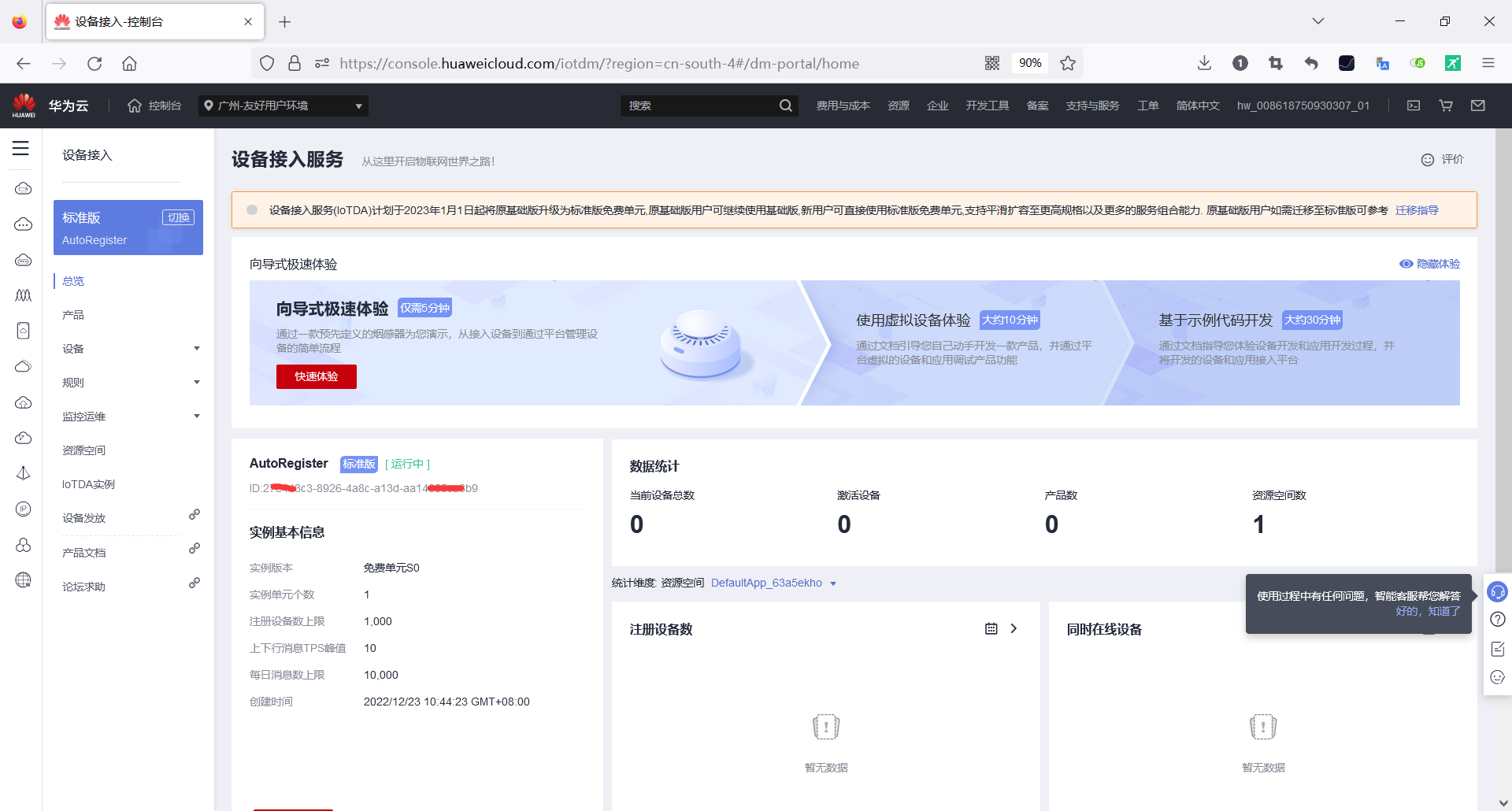Open the account menu hw_008618750930307_01
The width and height of the screenshot is (1512, 811).
(1303, 106)
